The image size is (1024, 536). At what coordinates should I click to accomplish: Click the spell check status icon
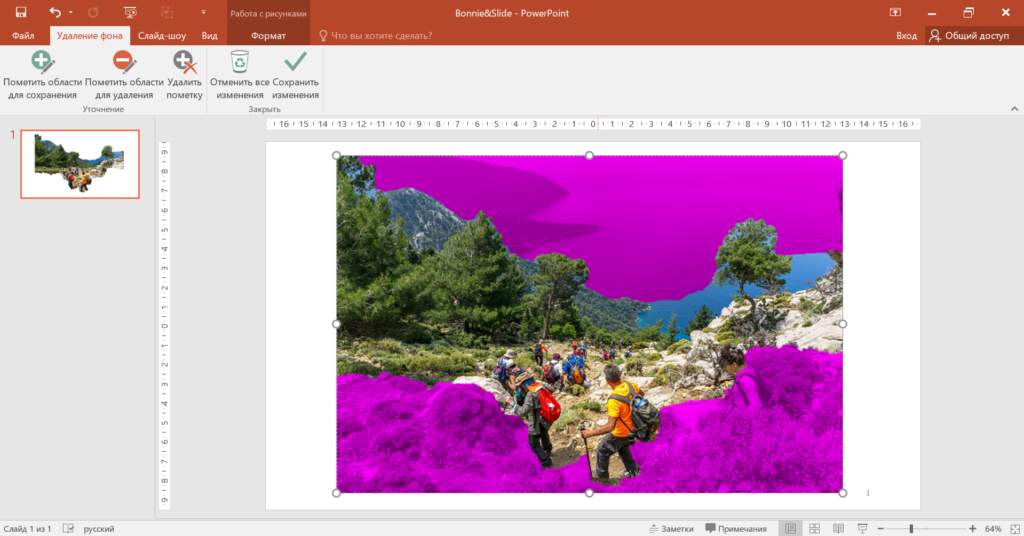click(68, 529)
